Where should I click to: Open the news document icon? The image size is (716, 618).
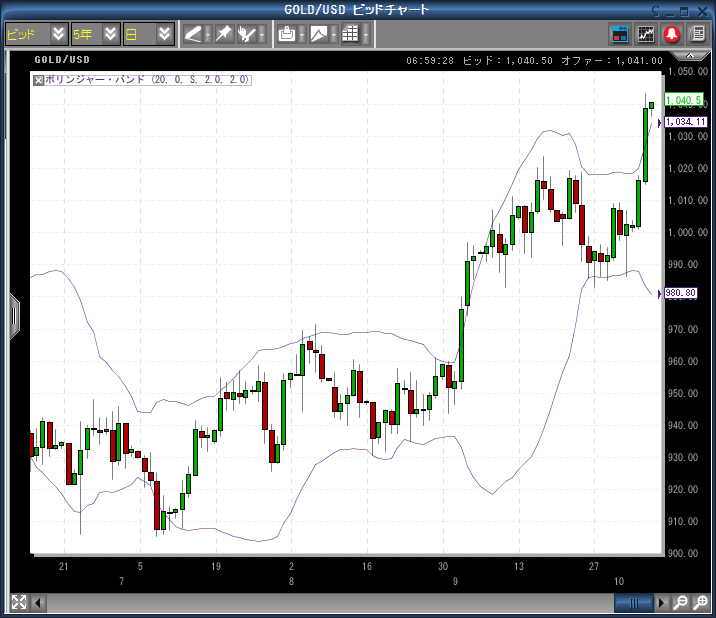coord(697,34)
